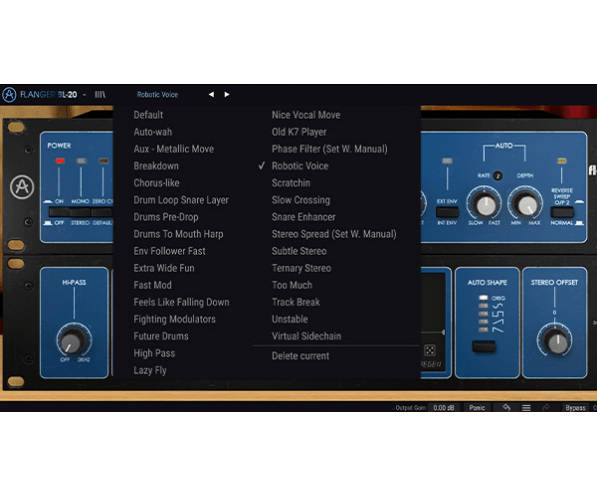The height and width of the screenshot is (497, 597).
Task: Pick the Future Drums preset
Action: tap(161, 336)
